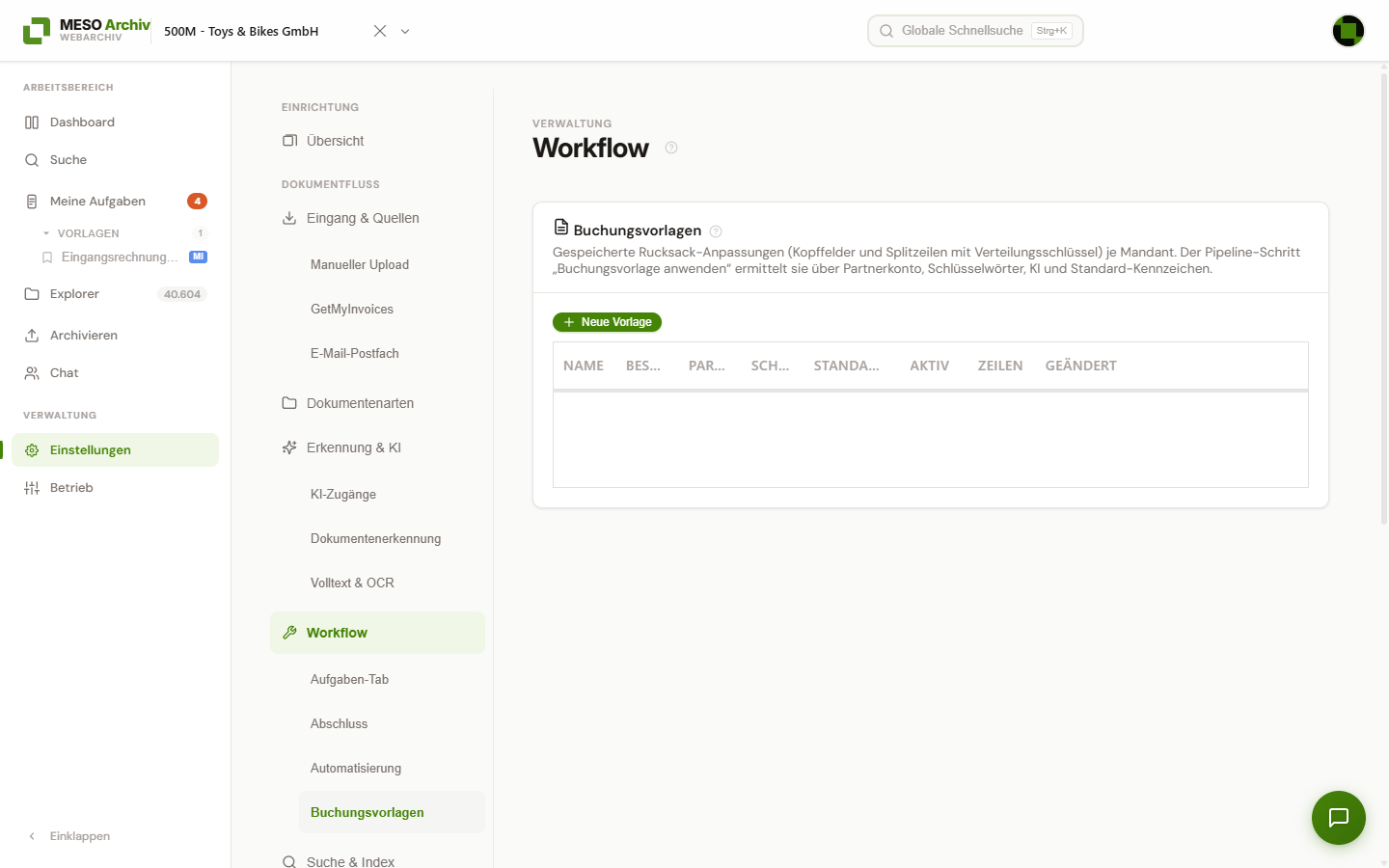Open the Aufgaben-Tab sub-item
Image resolution: width=1389 pixels, height=868 pixels.
pos(392,679)
